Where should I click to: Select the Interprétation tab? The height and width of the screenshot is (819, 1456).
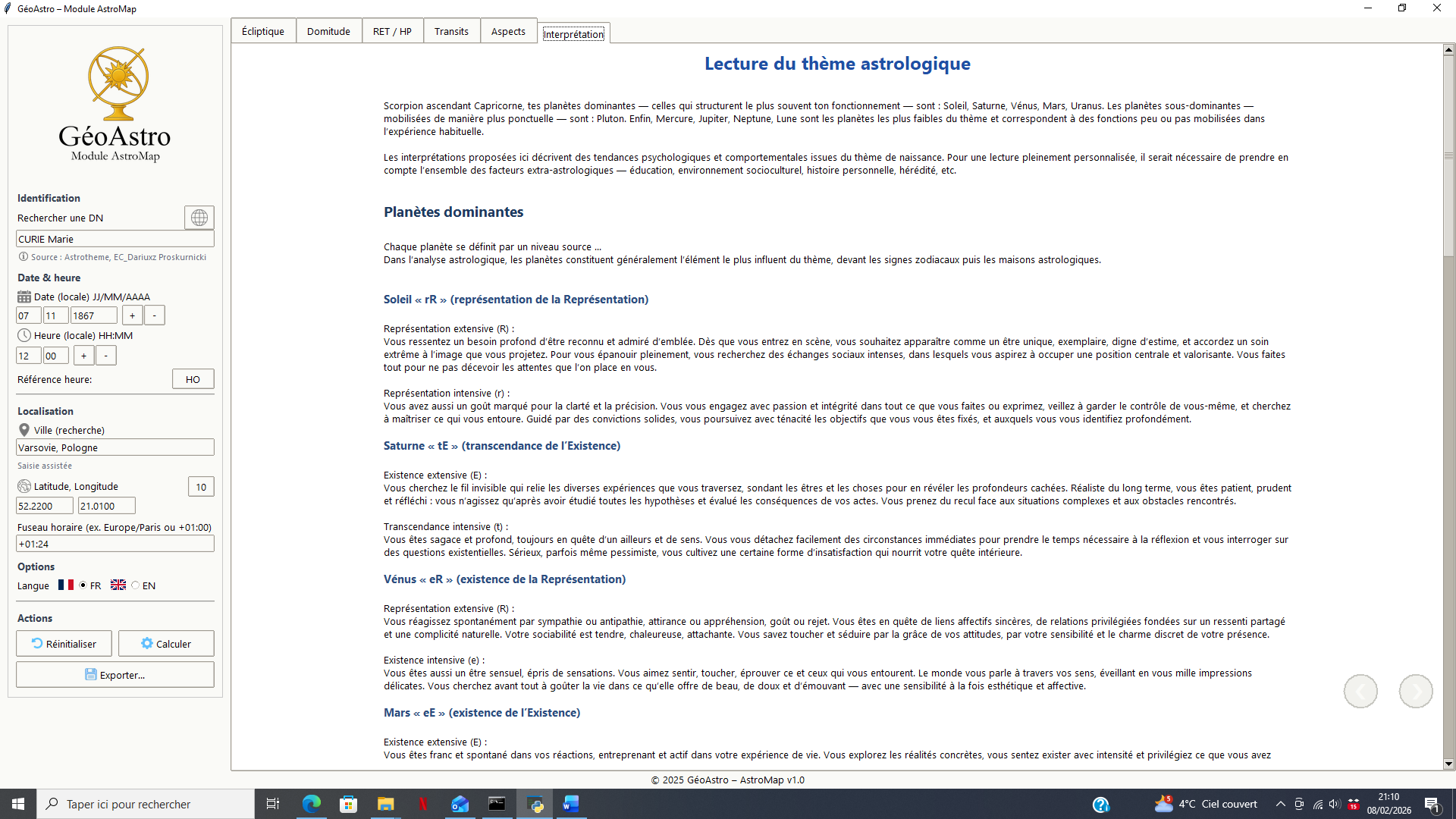point(574,34)
